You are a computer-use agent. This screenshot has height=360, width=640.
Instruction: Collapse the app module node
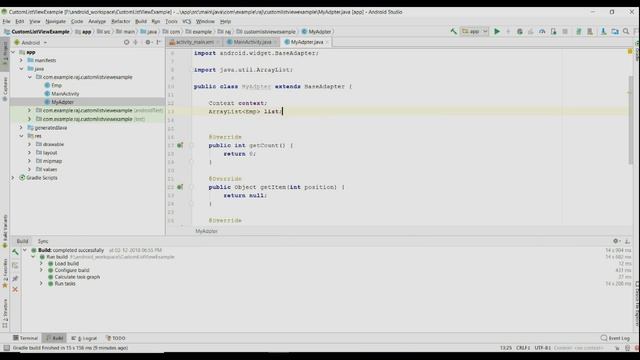[13, 52]
